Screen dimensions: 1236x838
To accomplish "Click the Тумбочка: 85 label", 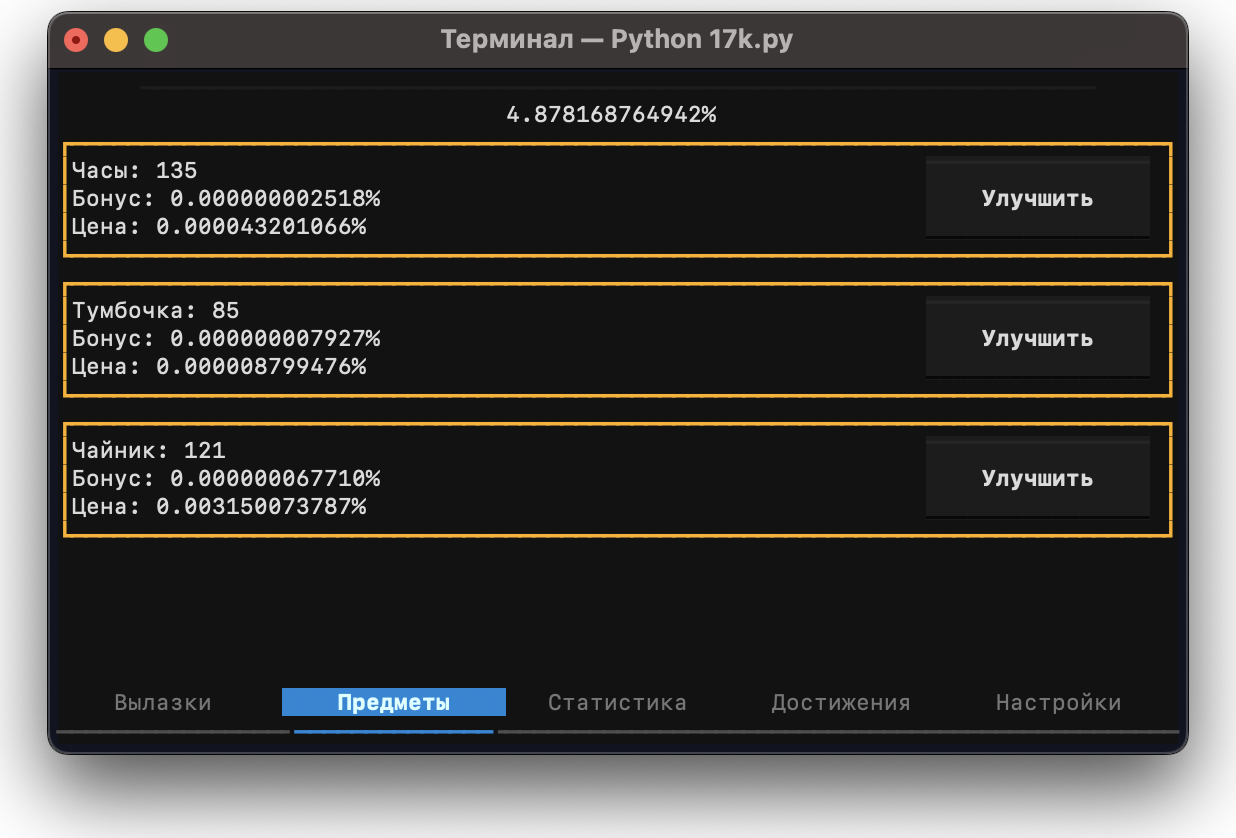I will click(x=156, y=311).
